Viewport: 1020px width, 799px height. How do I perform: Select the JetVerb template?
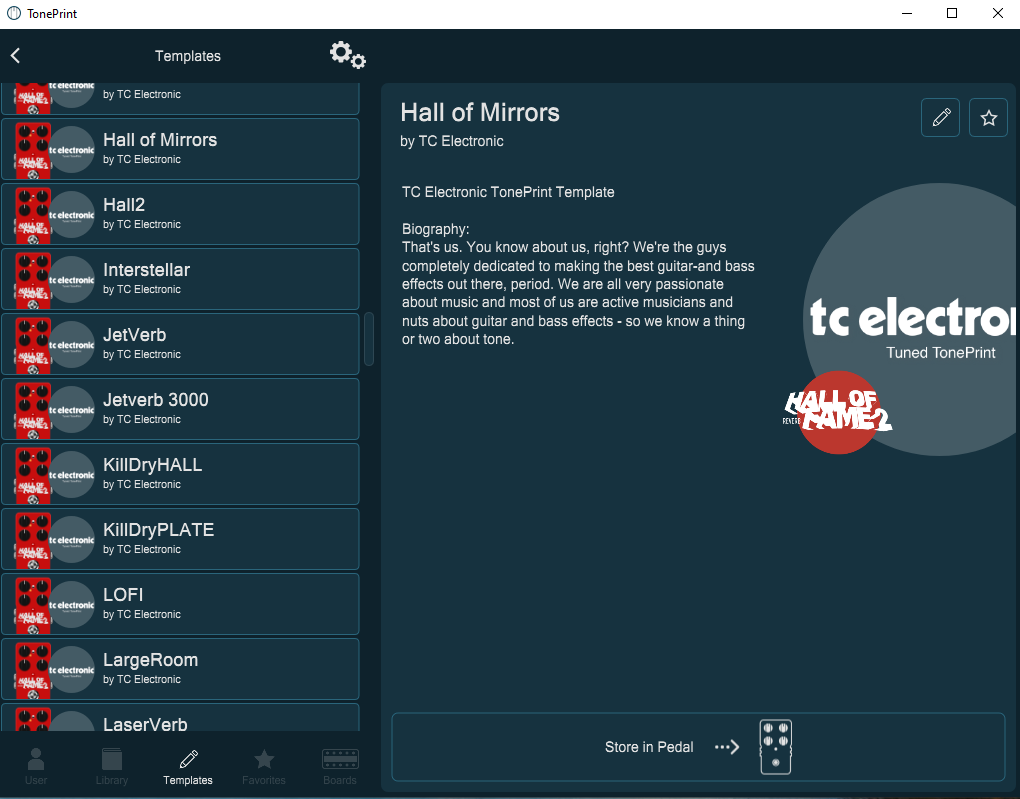[x=180, y=344]
